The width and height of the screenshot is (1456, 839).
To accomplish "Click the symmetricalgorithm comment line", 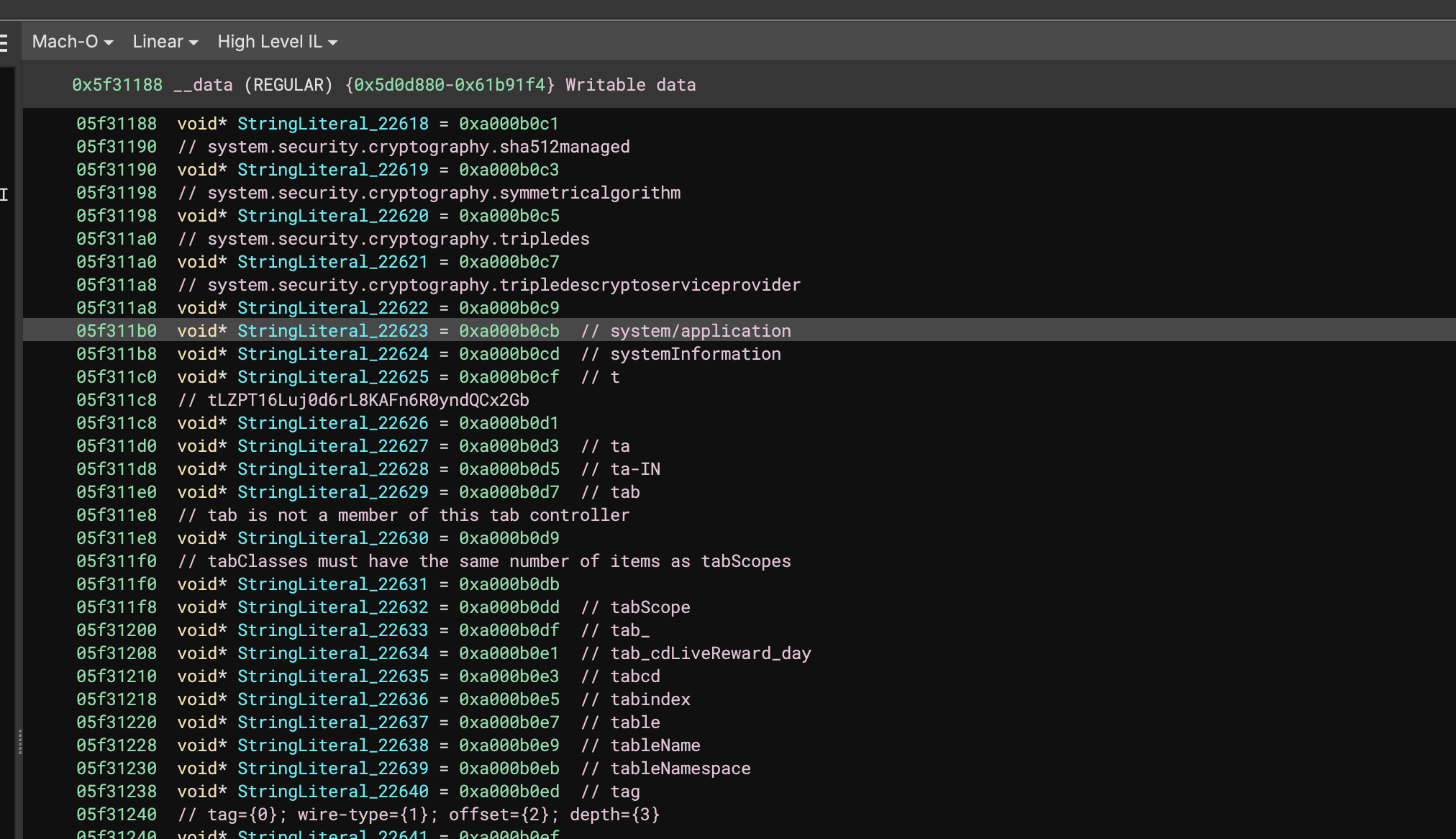I will (x=429, y=193).
